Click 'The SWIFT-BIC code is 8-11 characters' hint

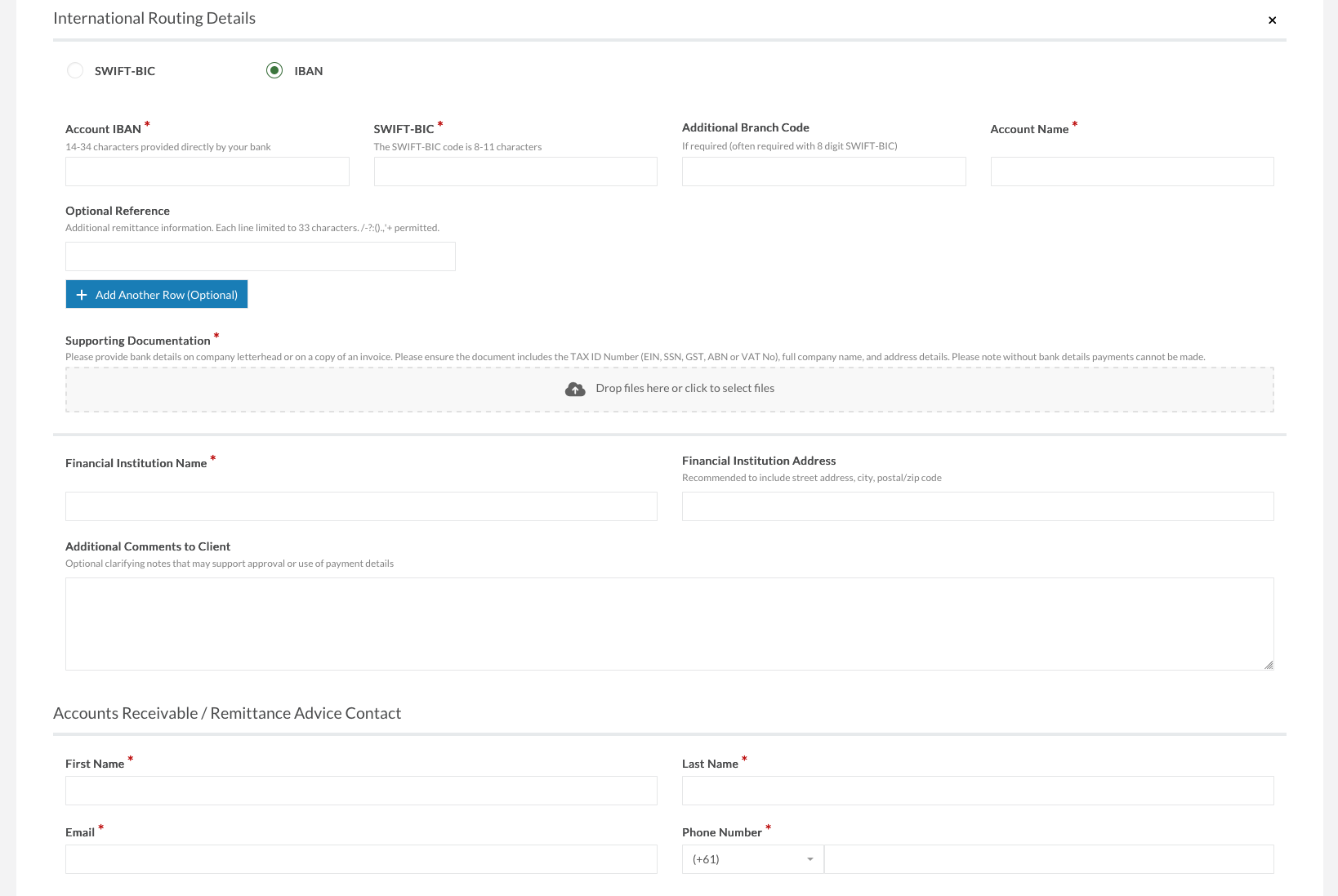[457, 147]
